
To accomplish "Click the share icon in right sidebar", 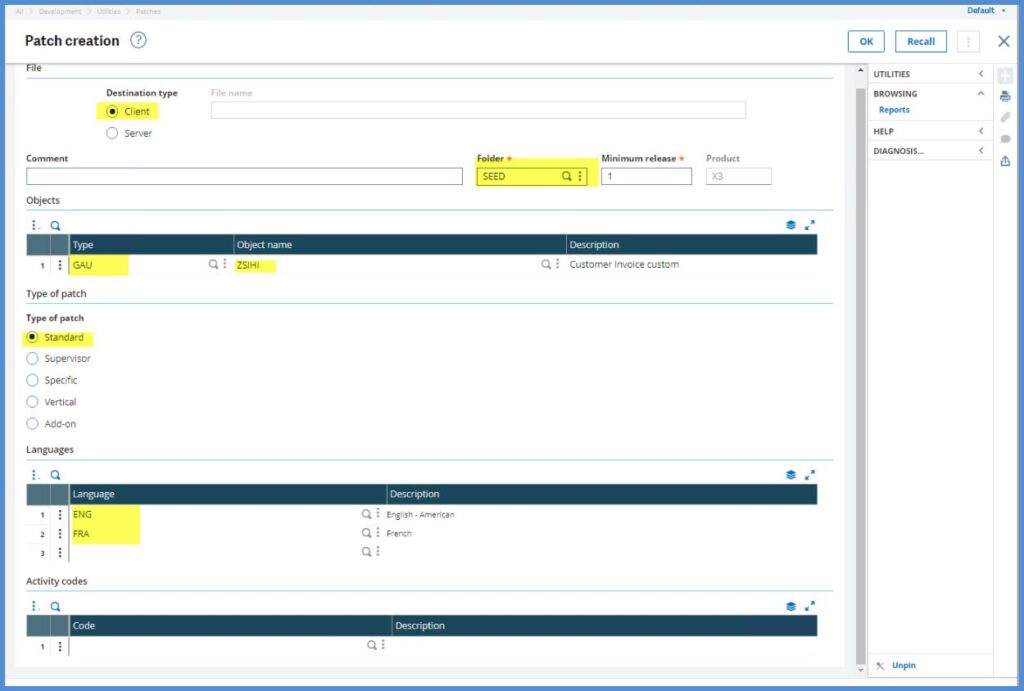I will point(1005,161).
